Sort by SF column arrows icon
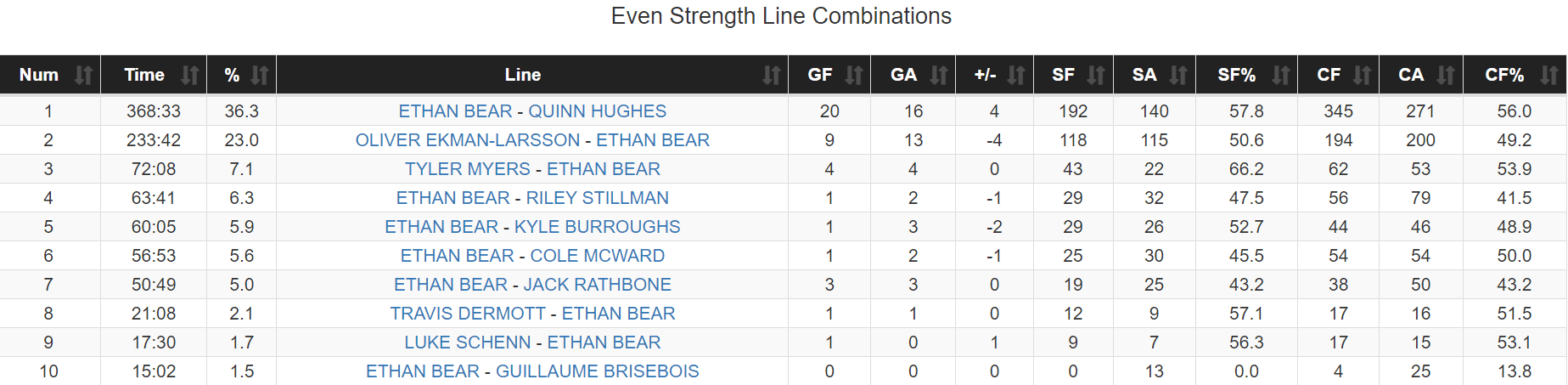This screenshot has width=1568, height=385. [1096, 75]
